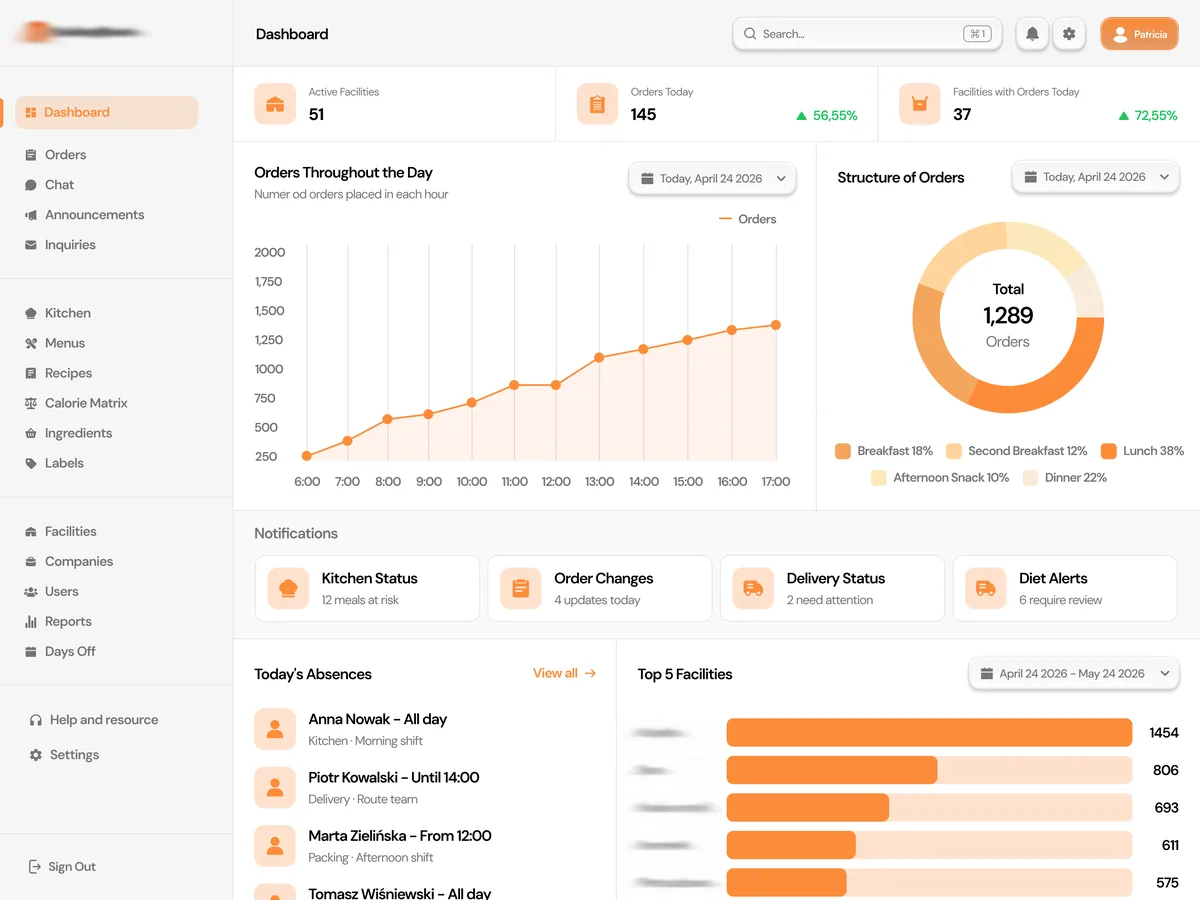
Task: Open the Orders Throughout the Day date dropdown
Action: coord(712,179)
